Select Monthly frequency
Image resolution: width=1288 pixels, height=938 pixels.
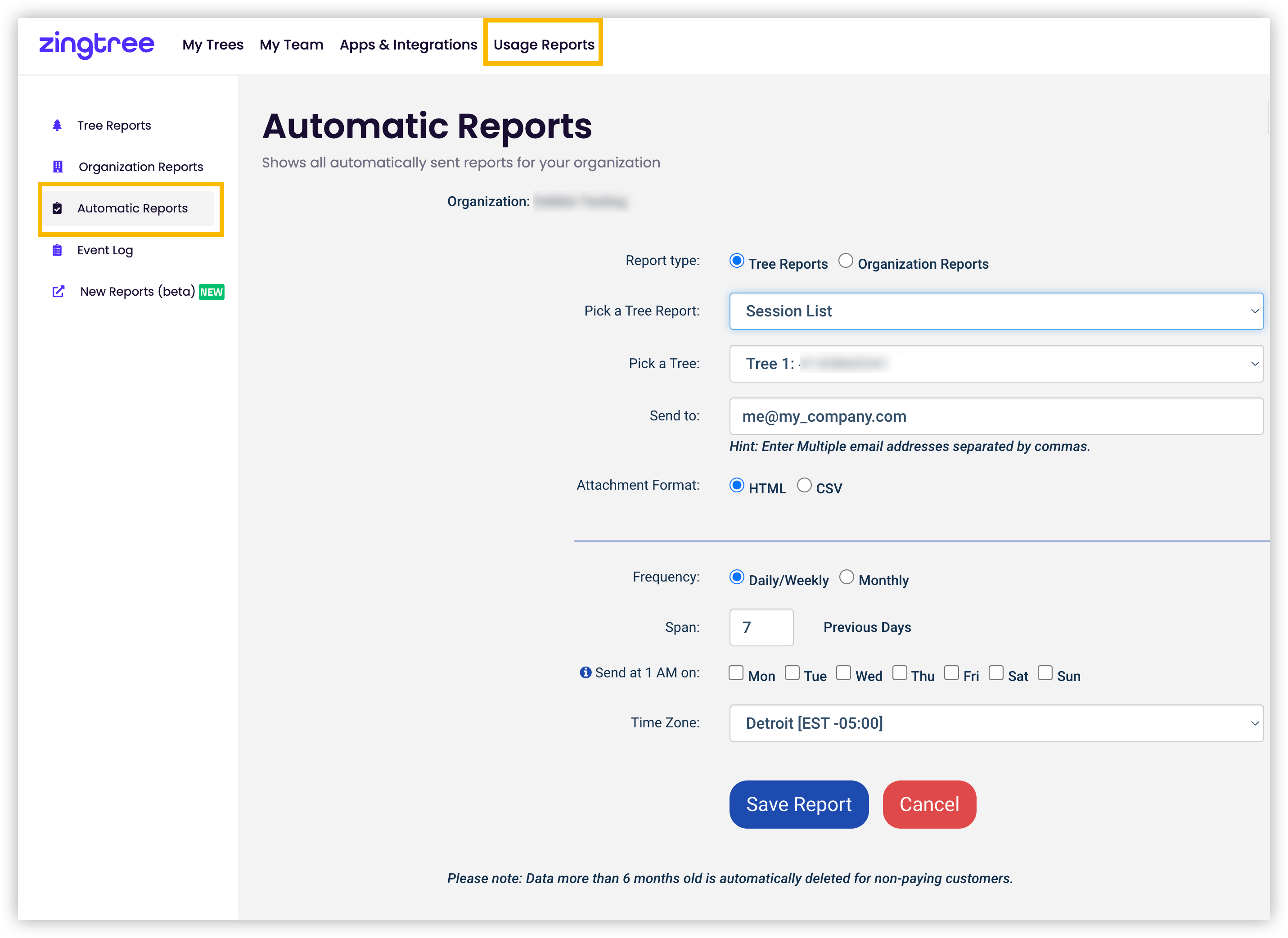(847, 577)
